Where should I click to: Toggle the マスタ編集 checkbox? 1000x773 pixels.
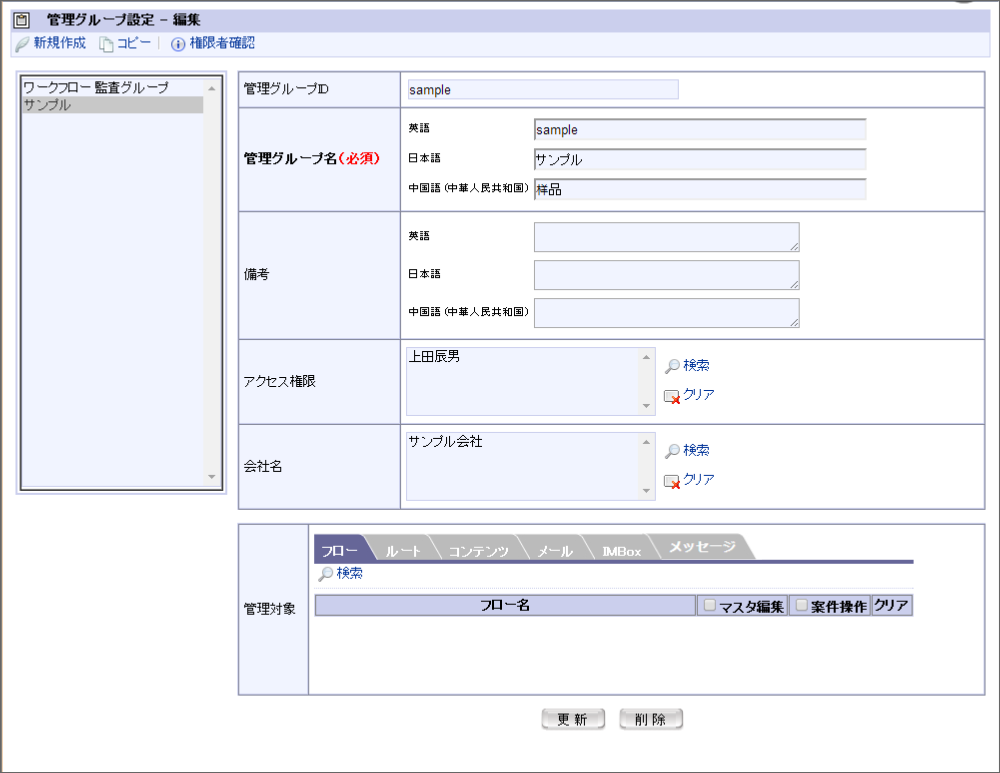click(710, 605)
